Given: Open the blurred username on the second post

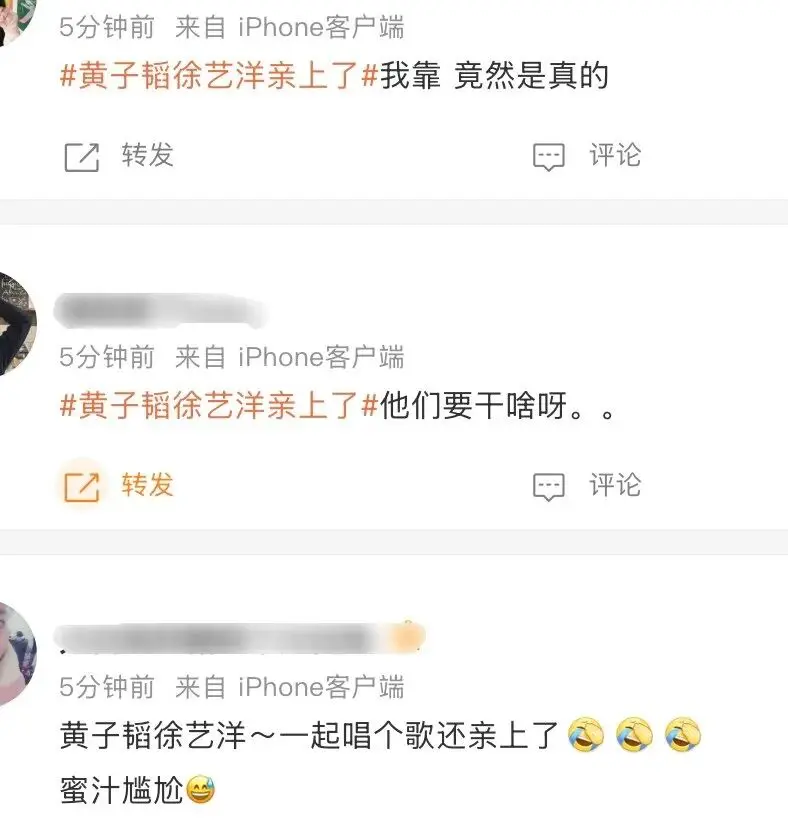Looking at the screenshot, I should click(159, 310).
